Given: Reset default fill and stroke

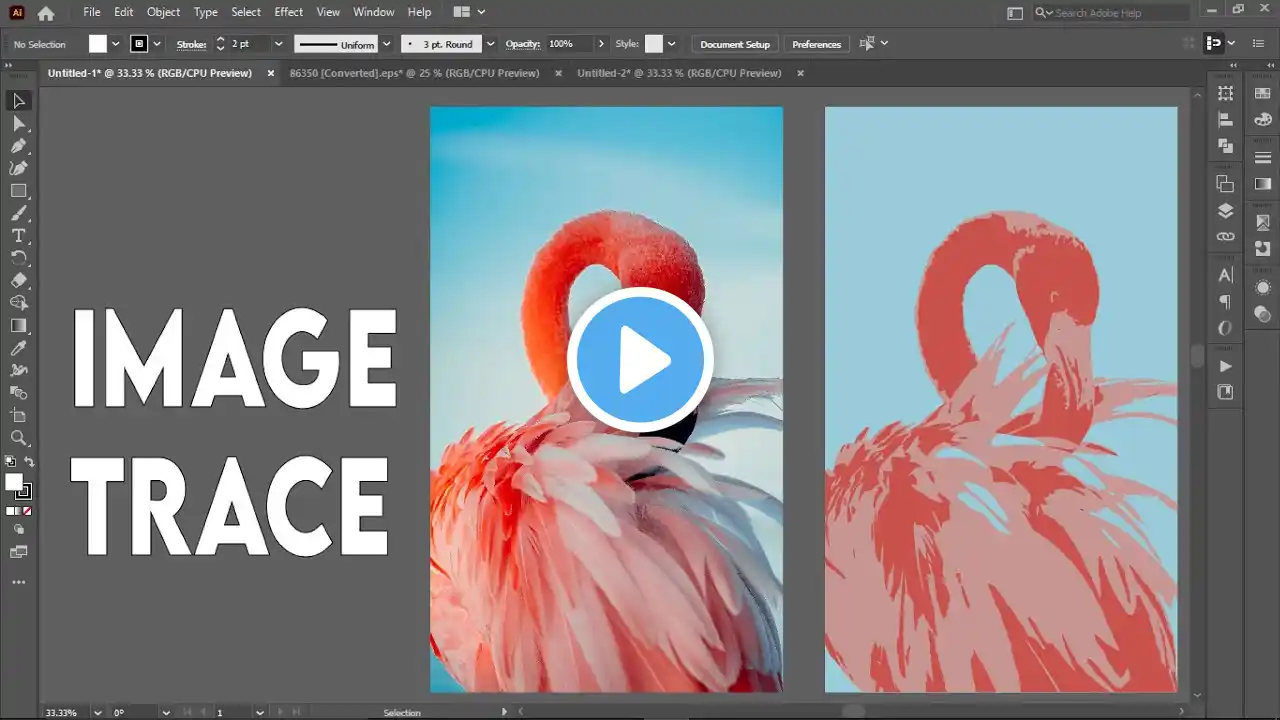Looking at the screenshot, I should pos(10,462).
